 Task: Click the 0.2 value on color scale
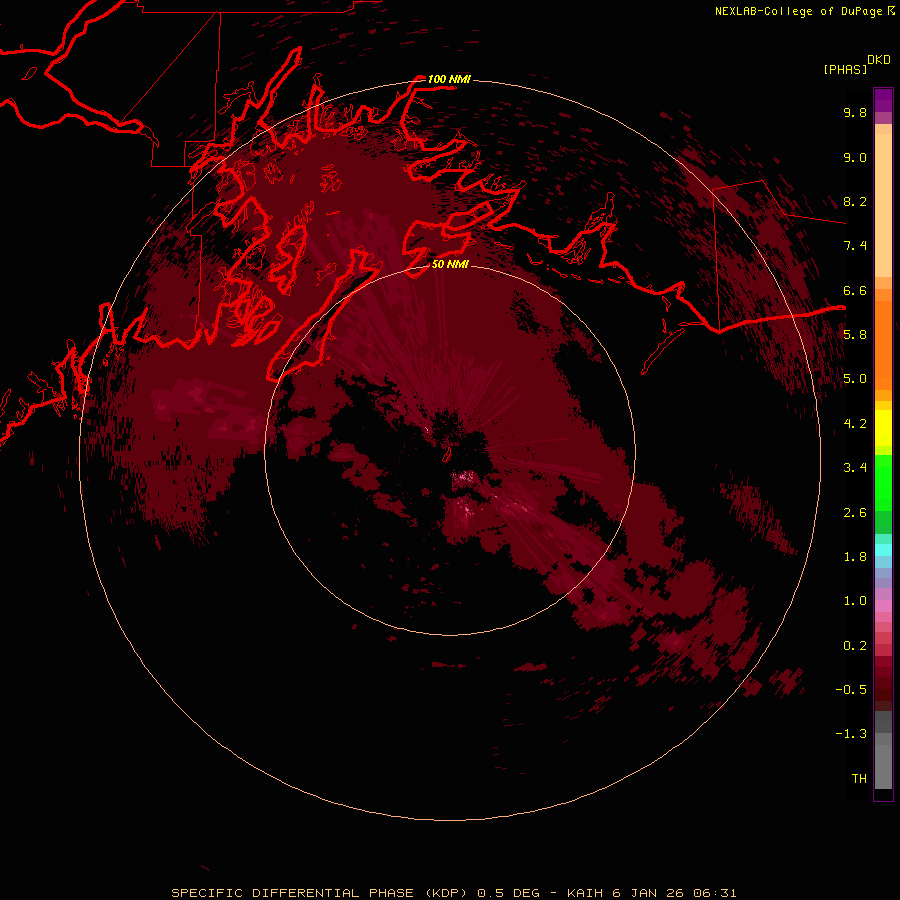[x=855, y=645]
